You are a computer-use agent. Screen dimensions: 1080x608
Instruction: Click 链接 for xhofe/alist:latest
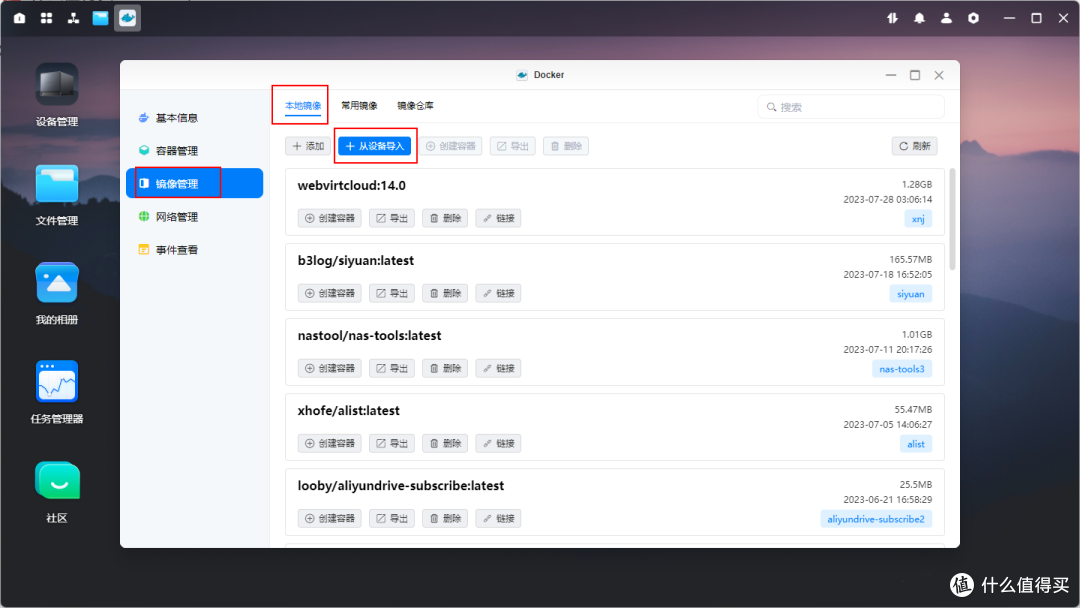coord(498,443)
